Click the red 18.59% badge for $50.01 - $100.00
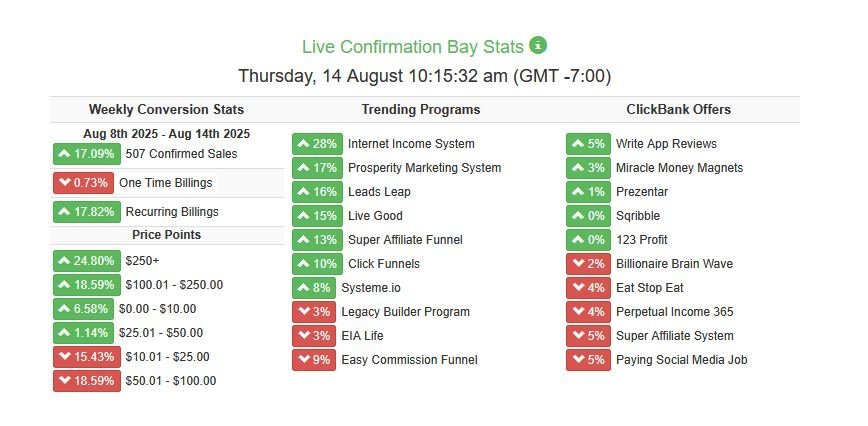The height and width of the screenshot is (426, 868). coord(87,381)
